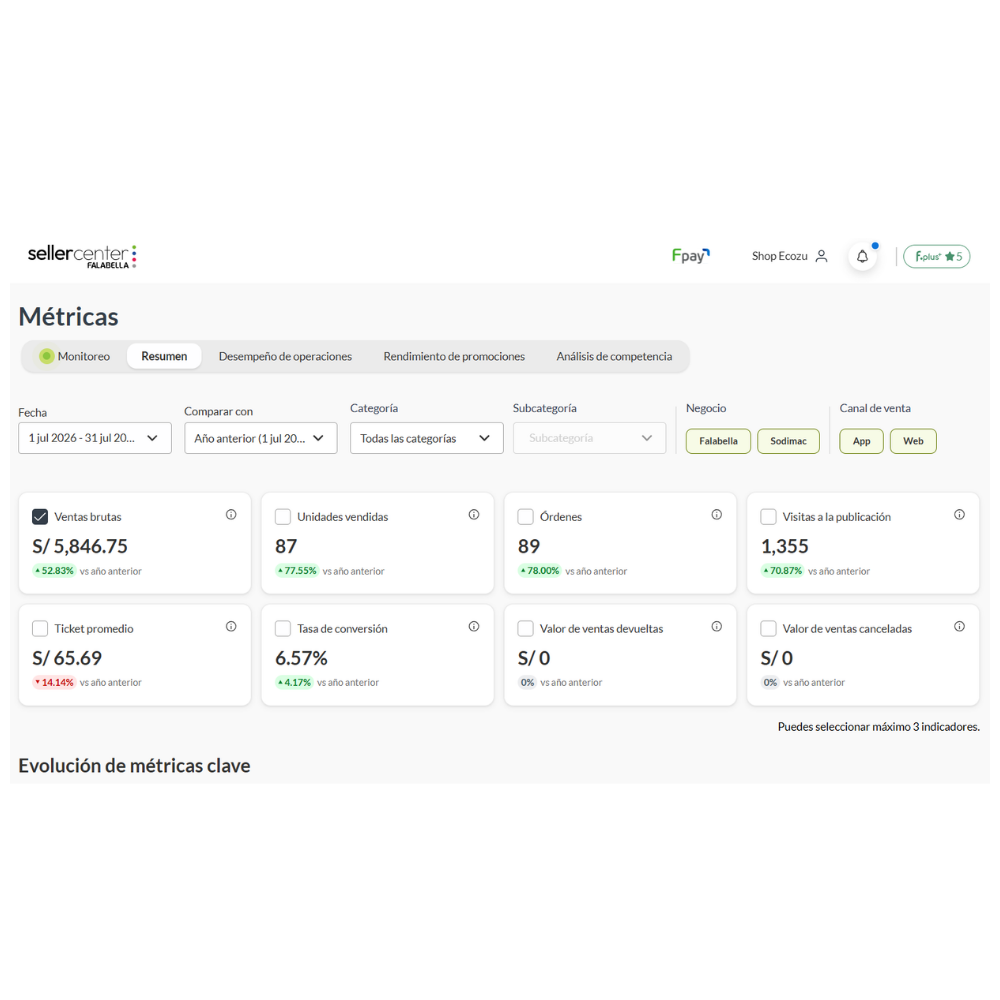The height and width of the screenshot is (1000, 1000).
Task: Click the Shop Ecozu account name
Action: click(x=779, y=256)
